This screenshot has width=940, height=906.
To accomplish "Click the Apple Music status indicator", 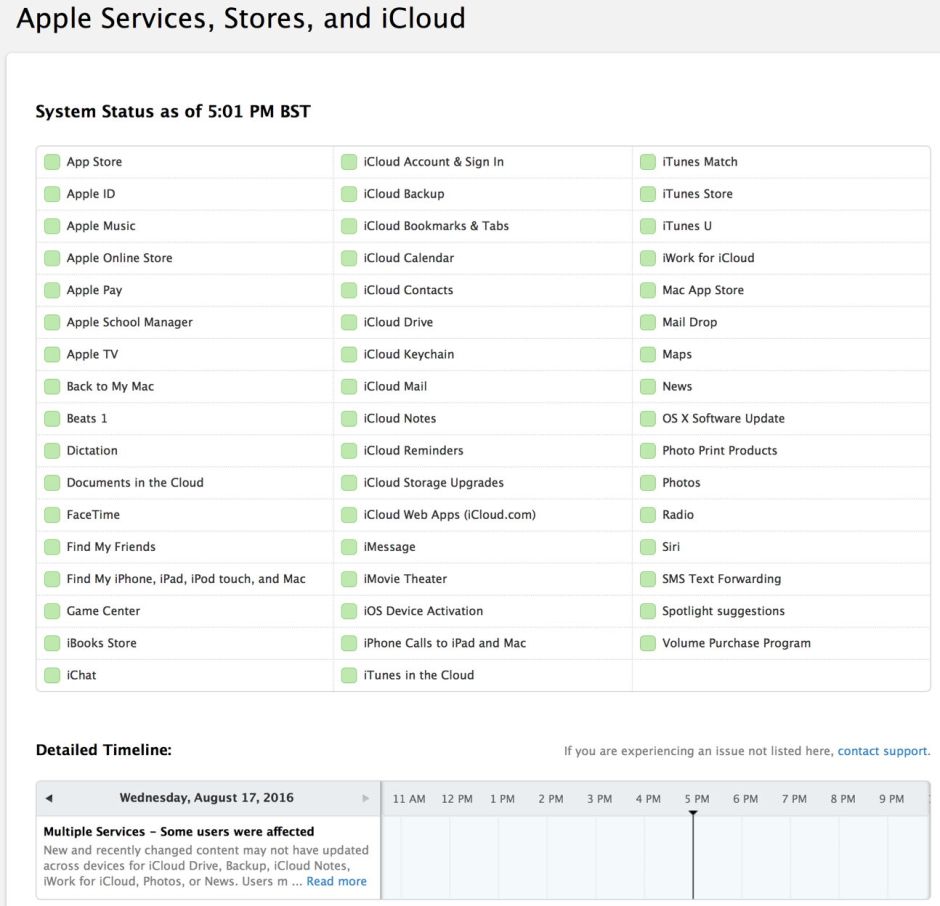I will (51, 225).
